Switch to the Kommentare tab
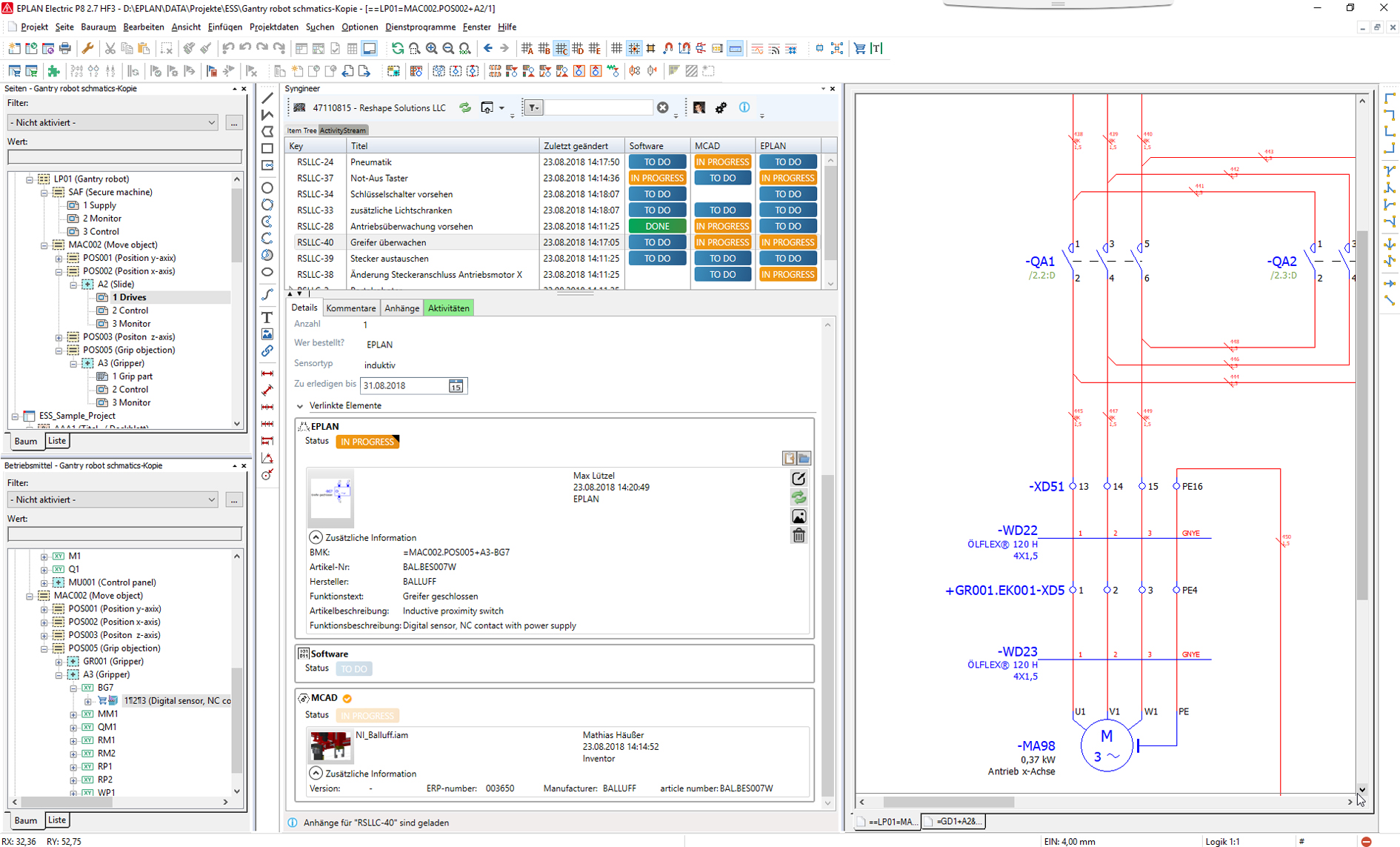This screenshot has width=1400, height=847. (x=350, y=308)
